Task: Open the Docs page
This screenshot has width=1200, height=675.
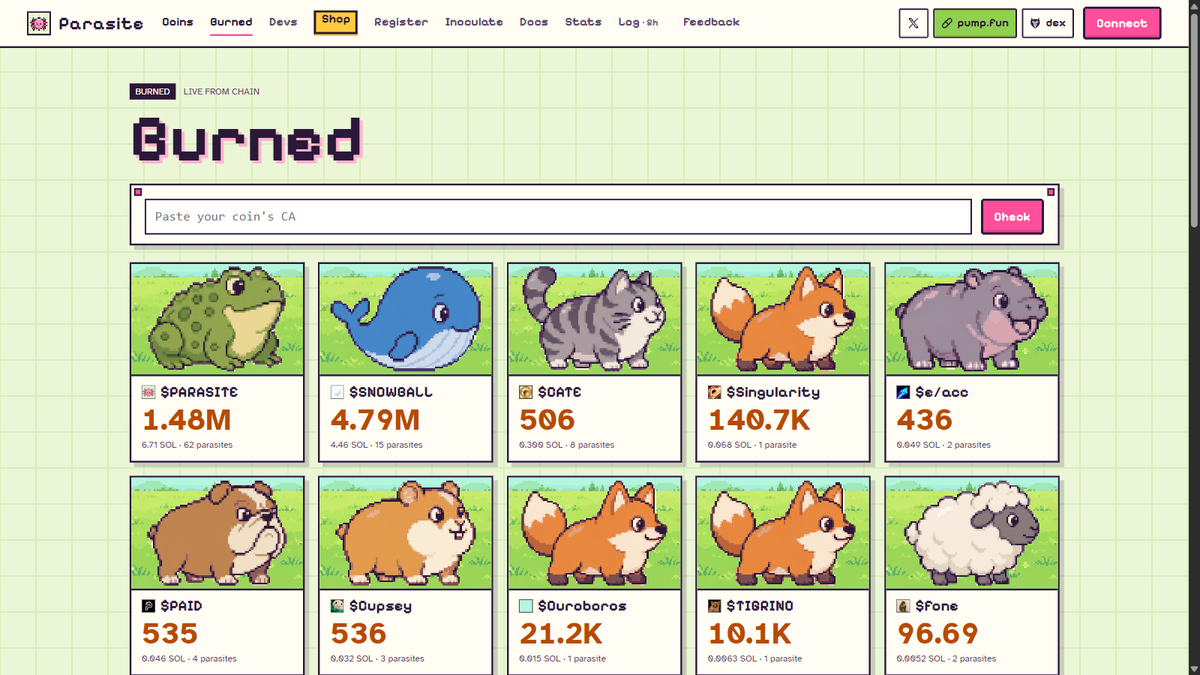Action: coord(534,22)
